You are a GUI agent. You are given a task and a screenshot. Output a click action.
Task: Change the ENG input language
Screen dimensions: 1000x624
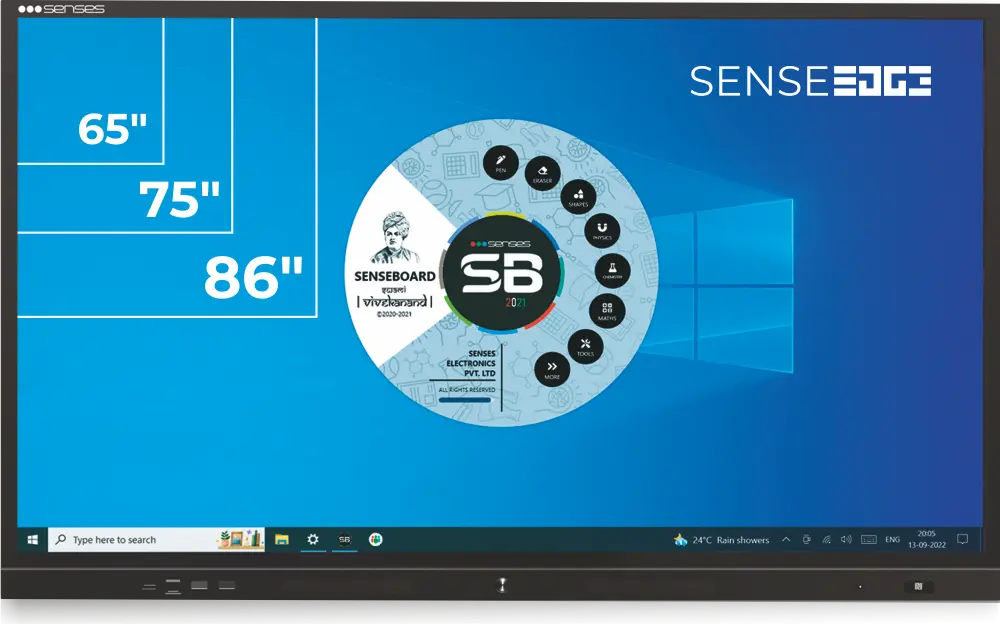(892, 540)
